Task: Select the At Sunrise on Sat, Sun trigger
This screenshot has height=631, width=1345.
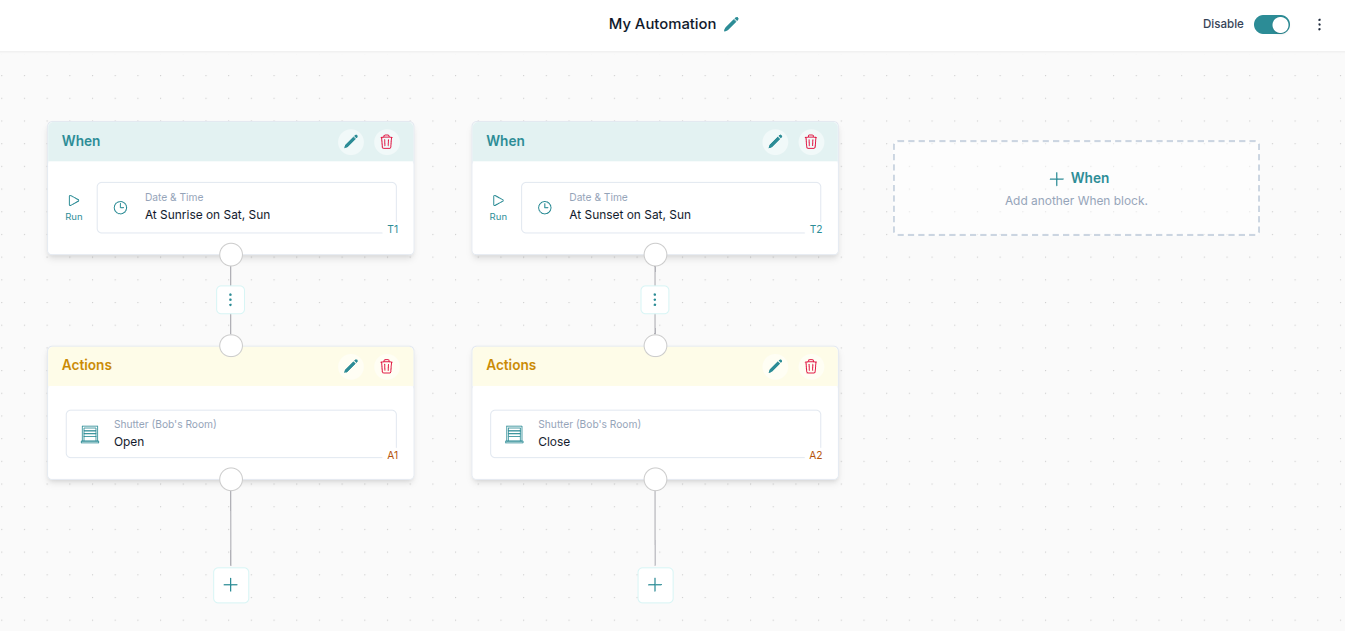Action: pyautogui.click(x=246, y=208)
